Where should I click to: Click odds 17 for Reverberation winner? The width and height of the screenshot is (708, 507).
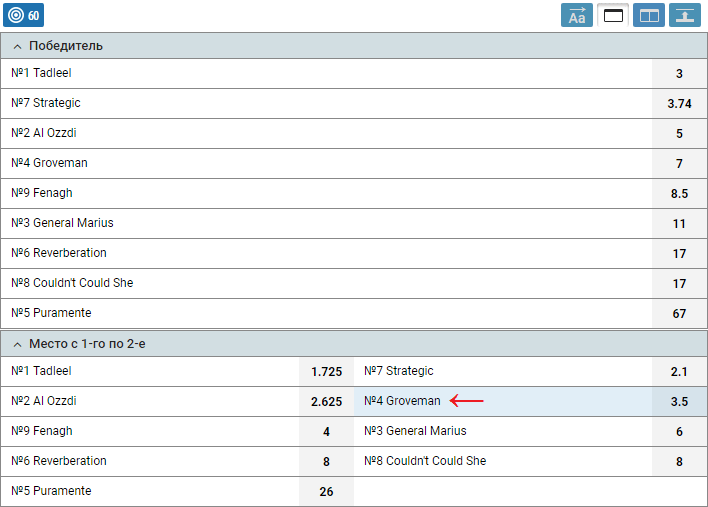point(679,253)
